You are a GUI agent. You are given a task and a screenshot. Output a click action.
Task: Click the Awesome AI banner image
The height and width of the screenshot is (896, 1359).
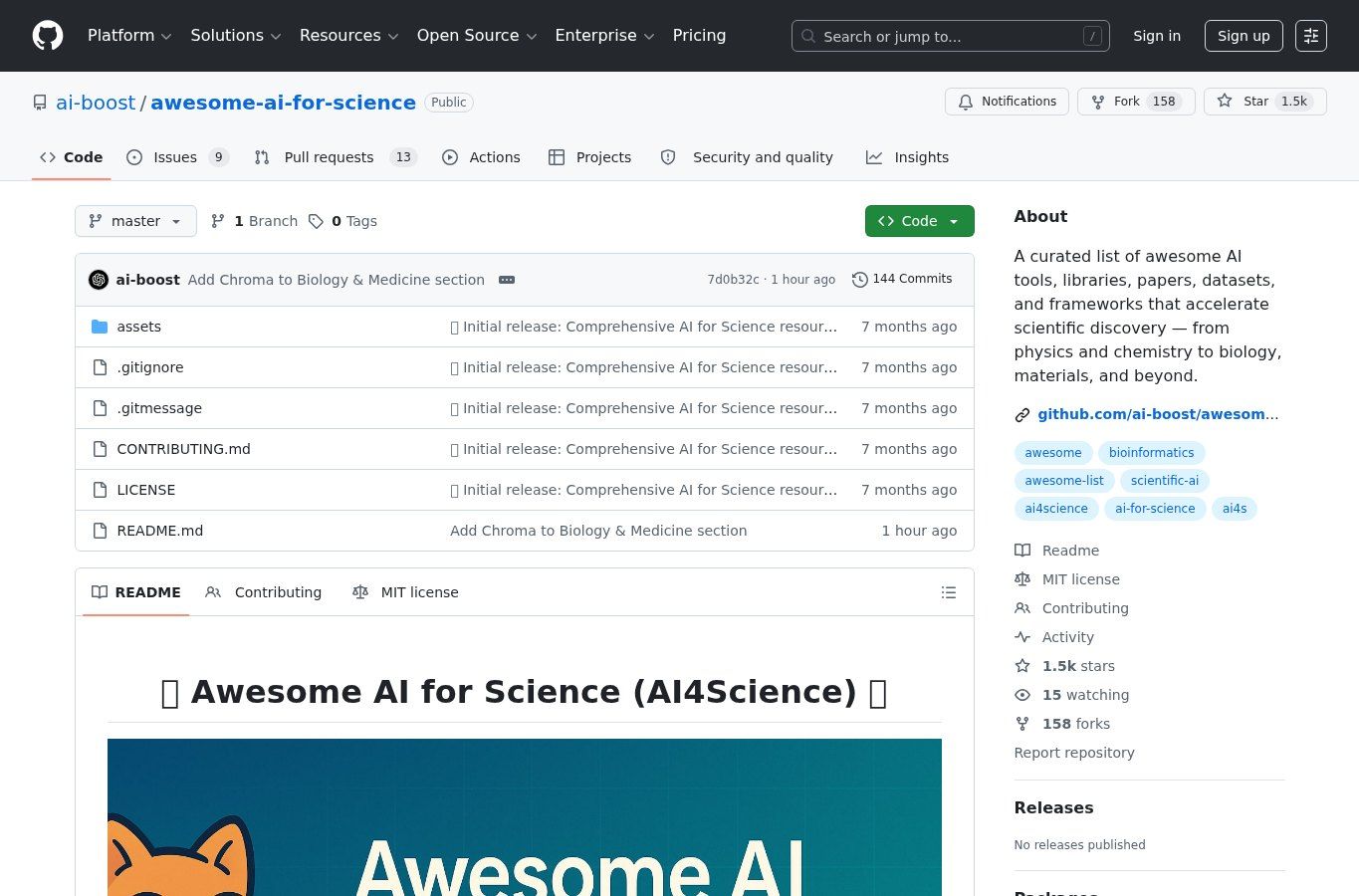[525, 817]
